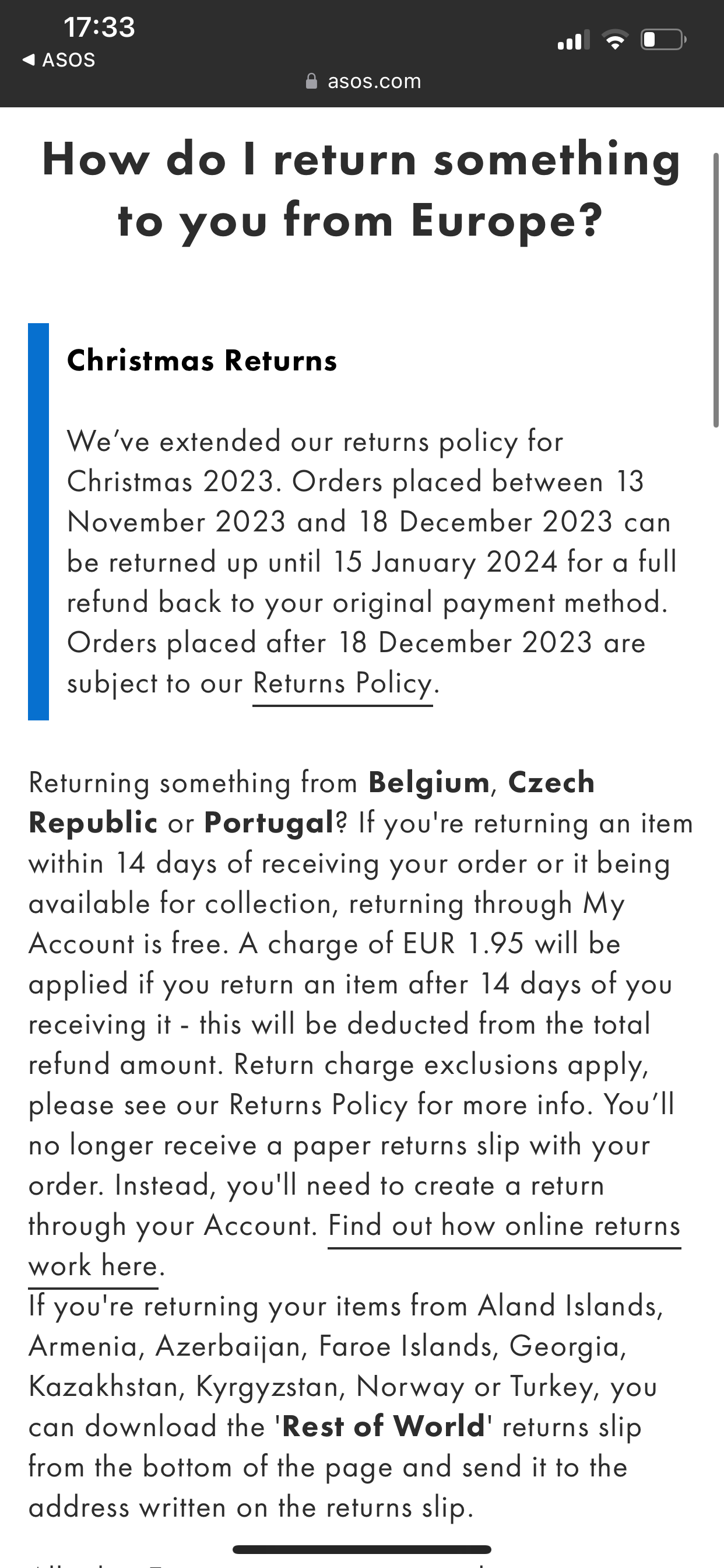Screen dimensions: 724x1568
Task: Tap the bold 'Czech' text
Action: coord(551,783)
